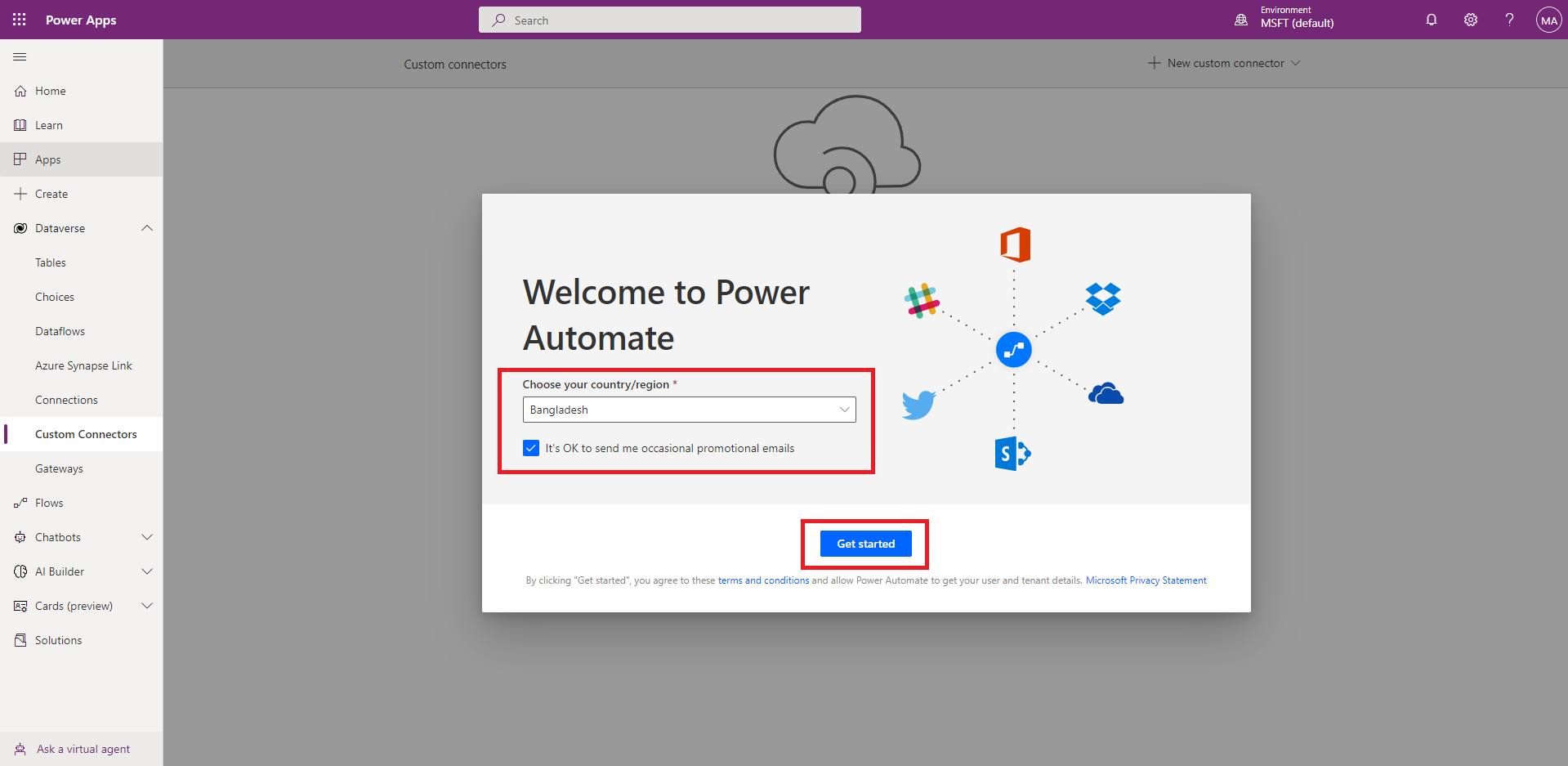Open the app launcher waffle icon
This screenshot has width=1568, height=766.
click(20, 20)
